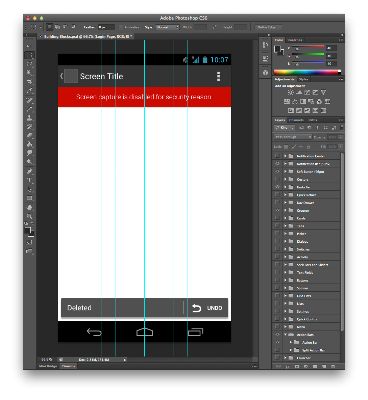368x400 pixels.
Task: Click the delete layer trash icon
Action: [x=333, y=366]
